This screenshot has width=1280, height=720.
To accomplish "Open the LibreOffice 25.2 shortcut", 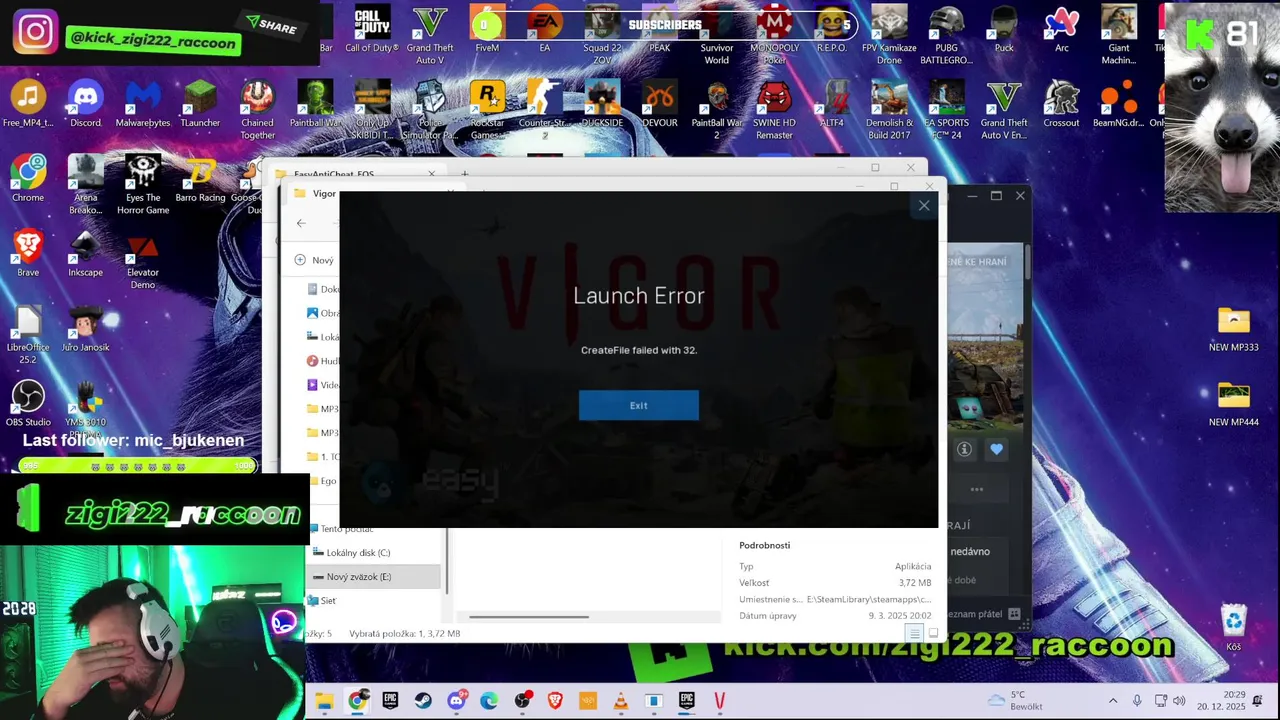I will point(28,335).
